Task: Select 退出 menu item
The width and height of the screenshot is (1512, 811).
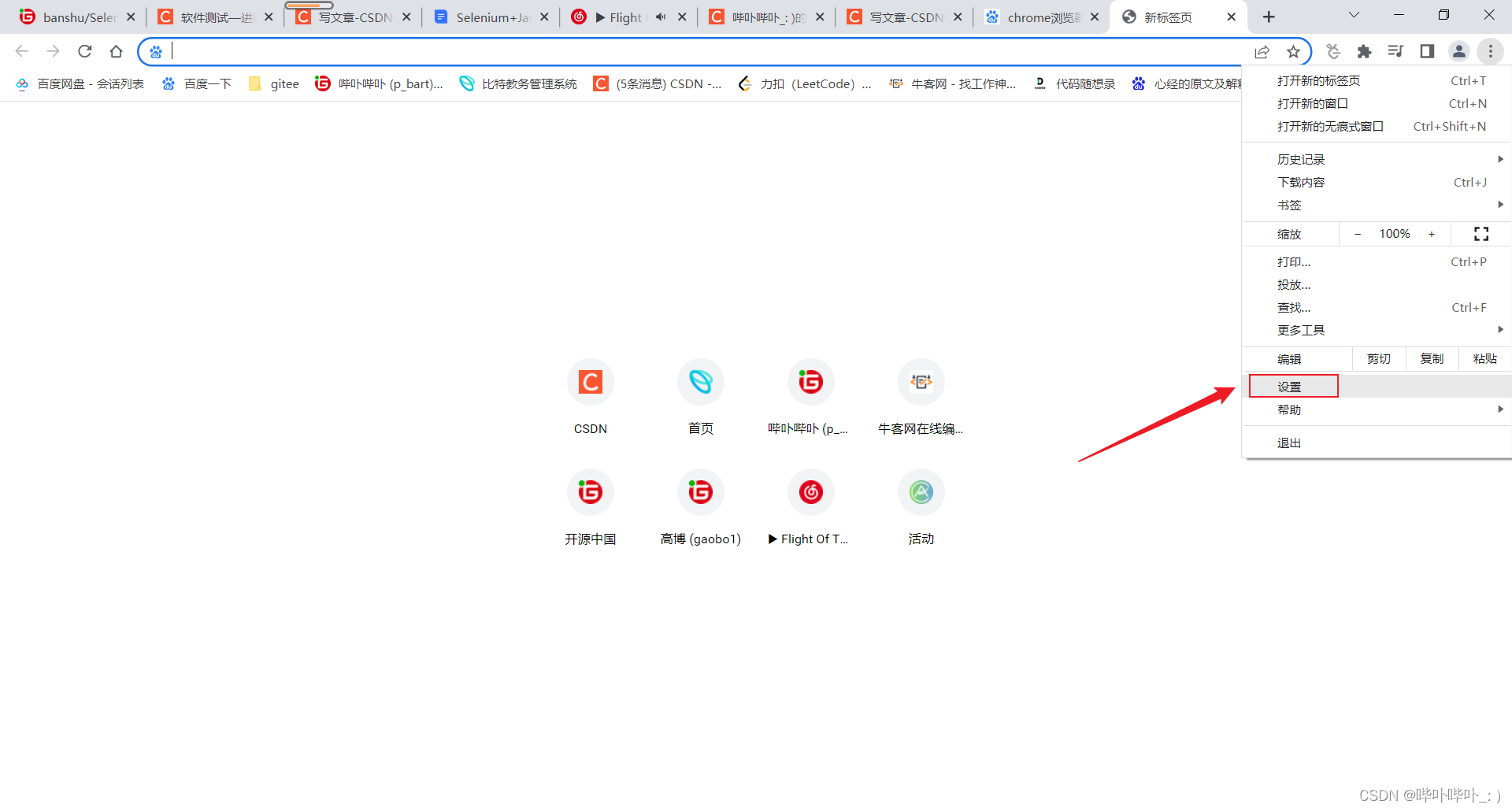Action: point(1377,443)
